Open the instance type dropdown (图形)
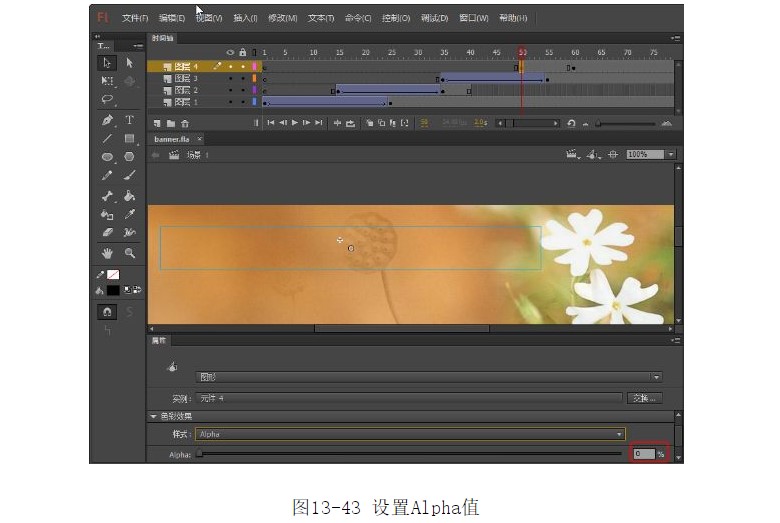Image resolution: width=780 pixels, height=523 pixels. tap(428, 377)
